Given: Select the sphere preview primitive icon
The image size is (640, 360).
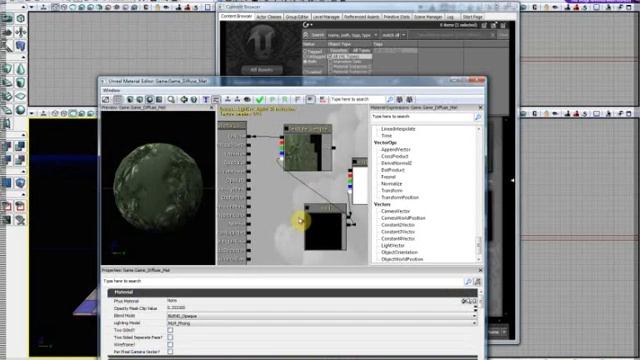Looking at the screenshot, I should pos(149,100).
